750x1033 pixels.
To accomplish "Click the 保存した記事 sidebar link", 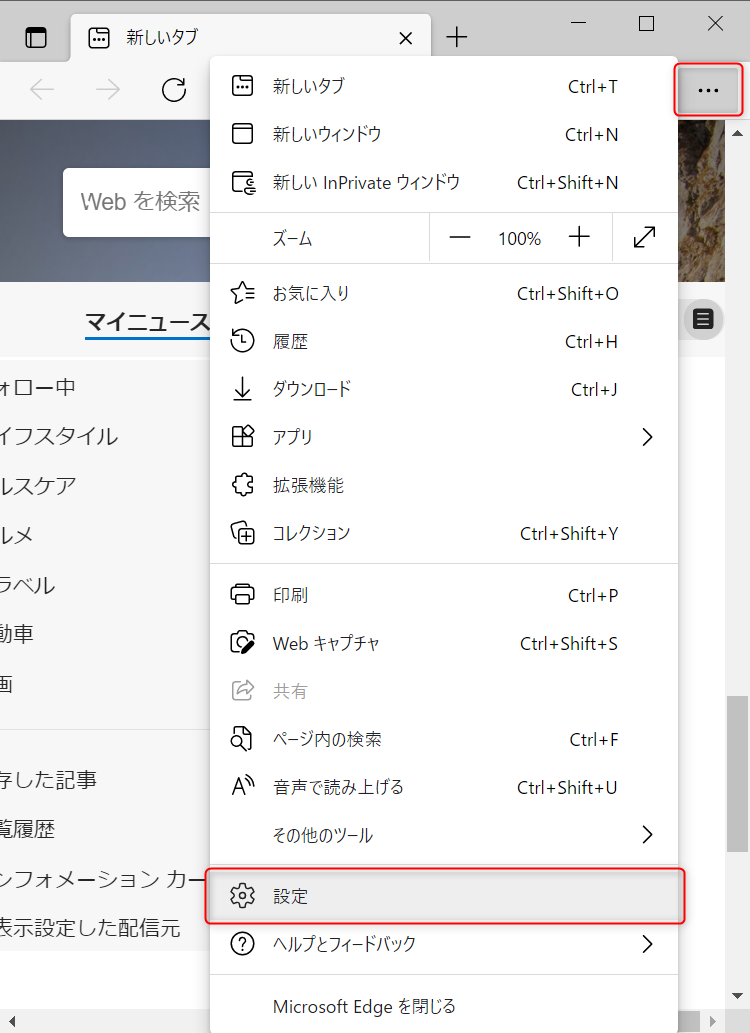I will click(x=48, y=780).
